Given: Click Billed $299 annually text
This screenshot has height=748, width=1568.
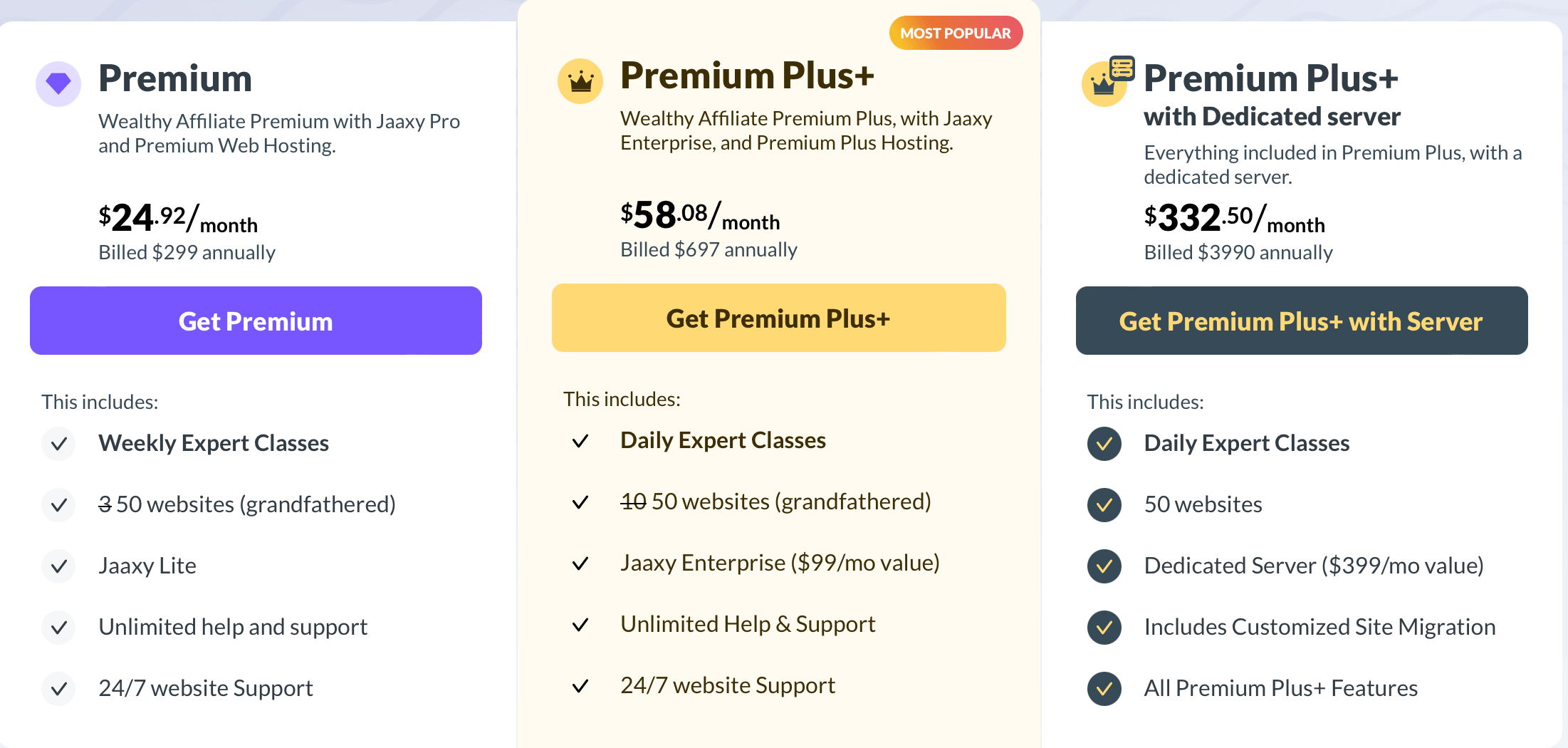Looking at the screenshot, I should pyautogui.click(x=187, y=252).
